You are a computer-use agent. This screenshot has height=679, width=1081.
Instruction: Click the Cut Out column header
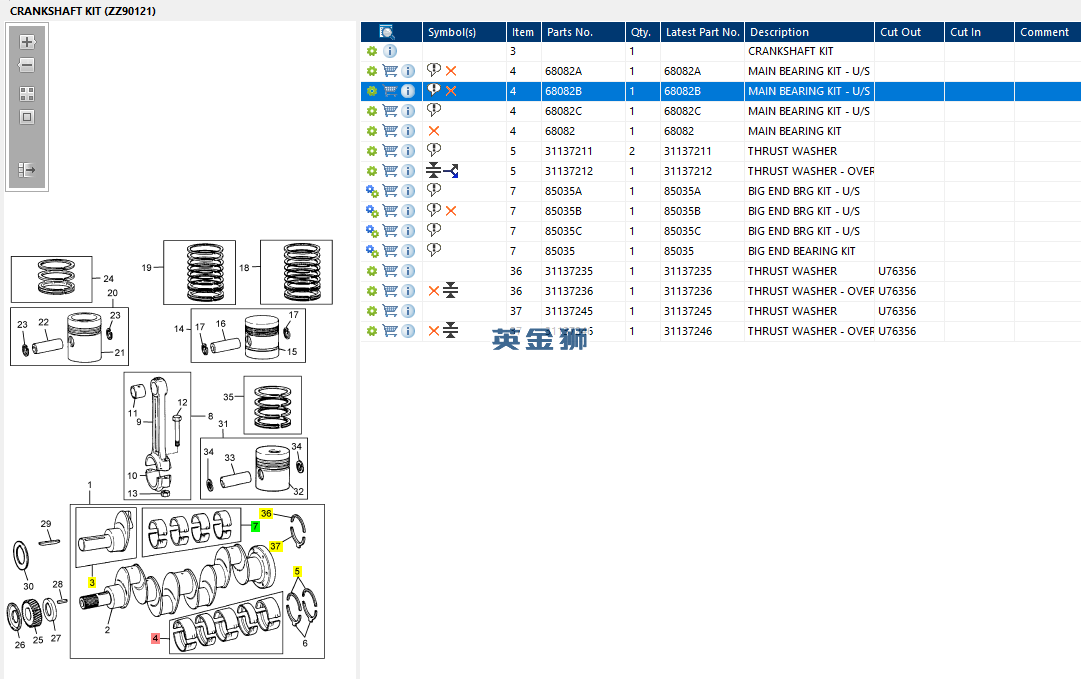click(900, 32)
